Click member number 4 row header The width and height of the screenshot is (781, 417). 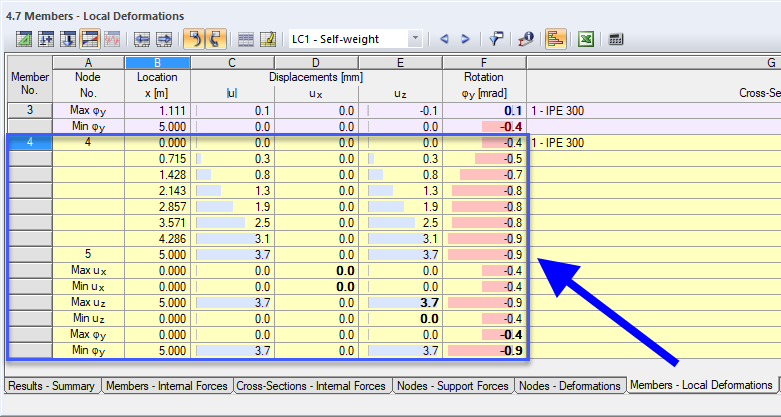pos(30,142)
